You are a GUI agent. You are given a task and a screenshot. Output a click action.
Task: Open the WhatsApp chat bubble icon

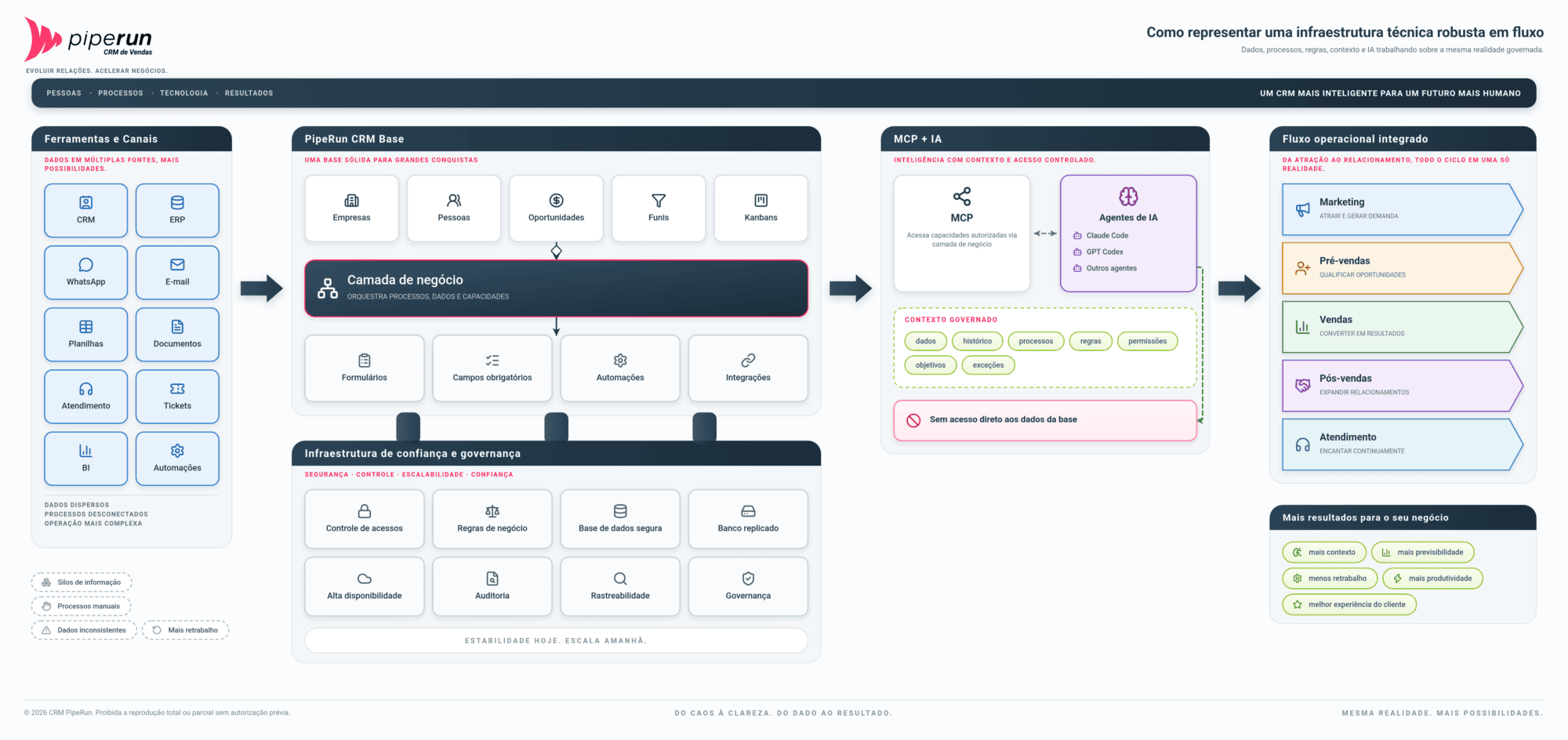pos(86,264)
